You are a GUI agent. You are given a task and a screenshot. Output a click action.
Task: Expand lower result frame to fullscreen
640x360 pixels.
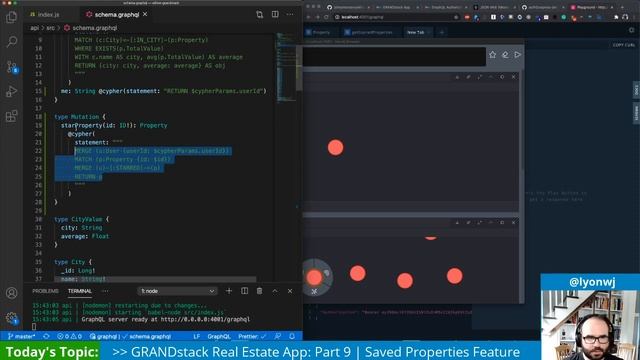coord(480,222)
